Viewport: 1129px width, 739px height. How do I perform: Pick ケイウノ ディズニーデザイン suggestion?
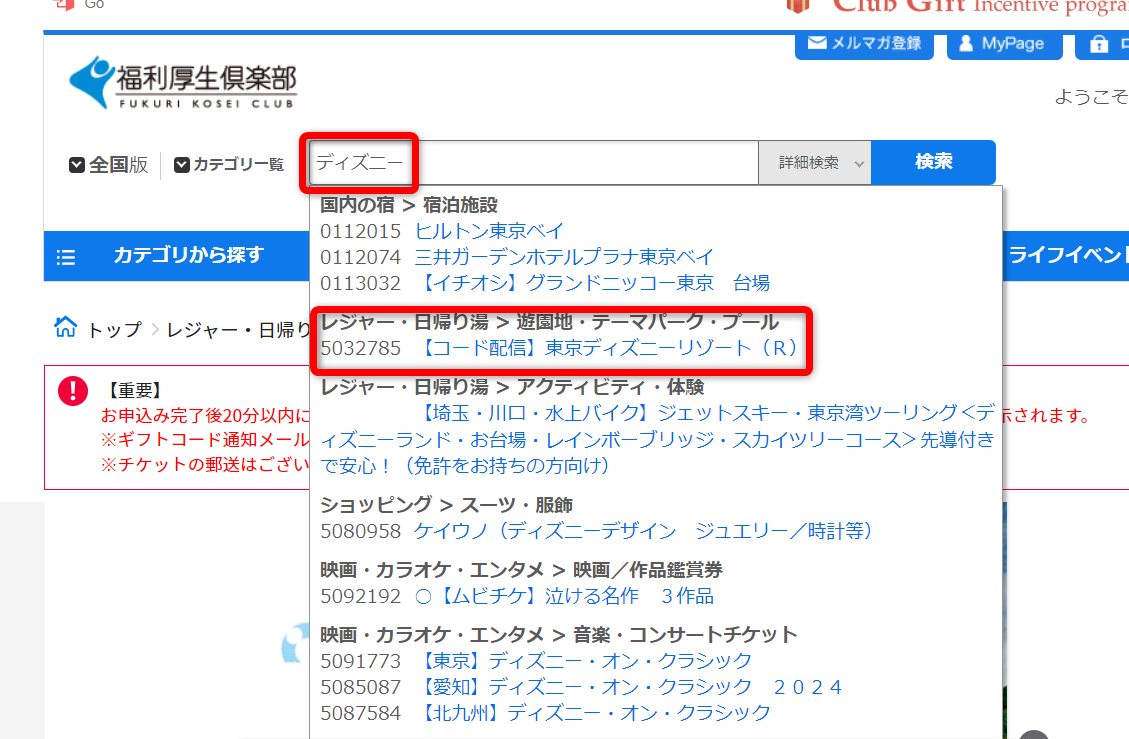(646, 531)
